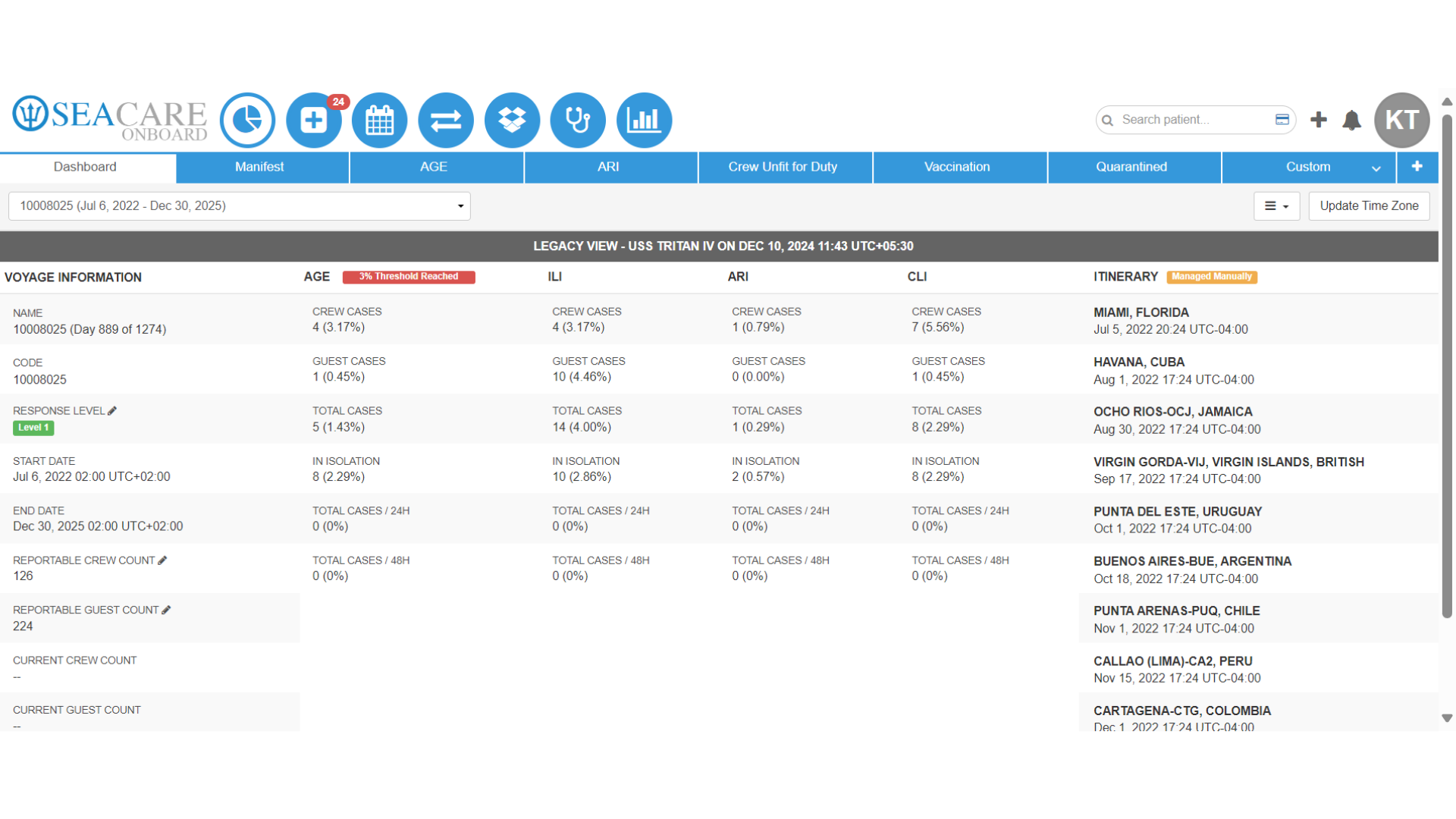This screenshot has height=819, width=1456.
Task: Select PUNTA DEL ESTE, URUGUAY entry
Action: click(x=1259, y=519)
